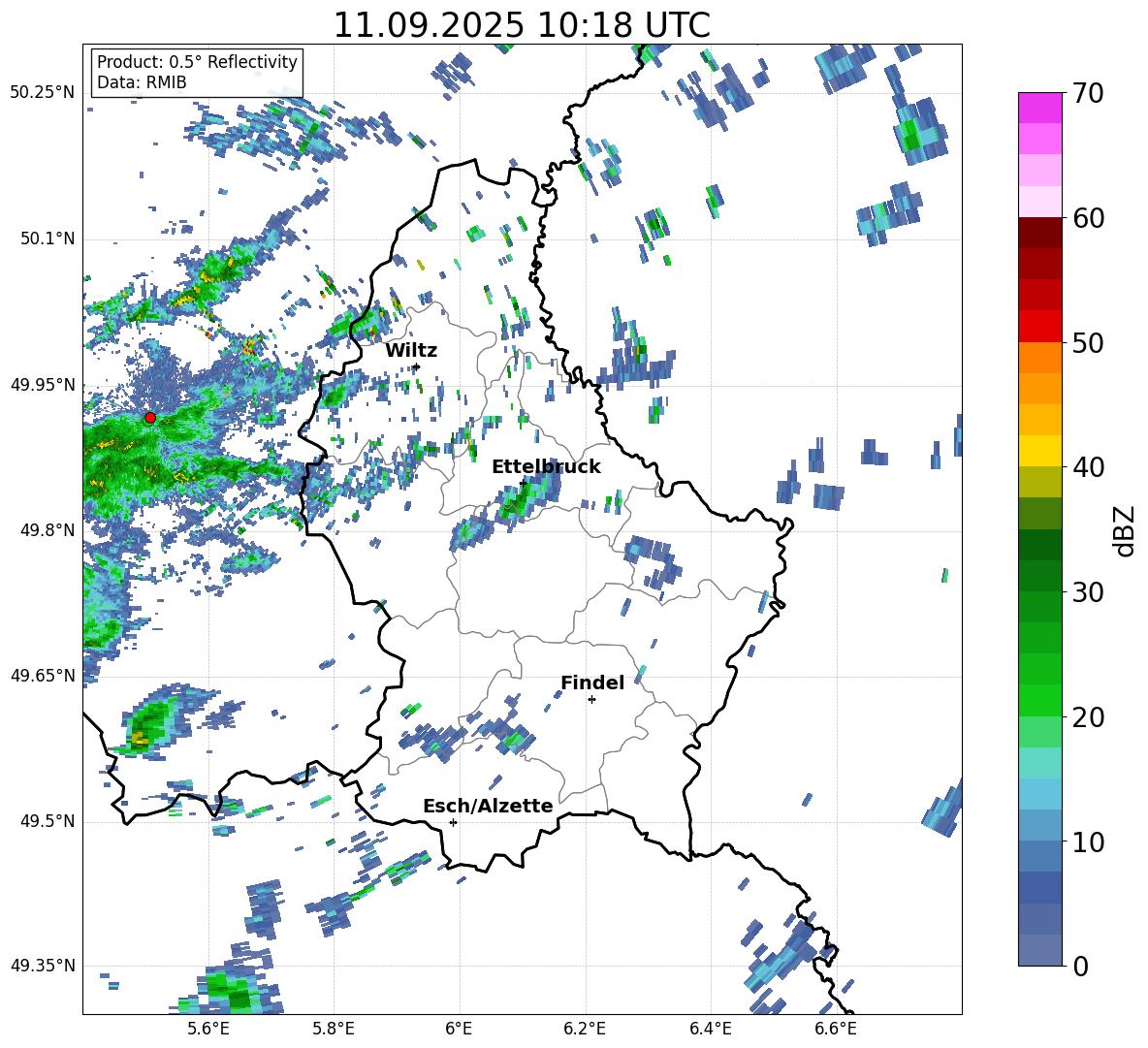Click the 49.95°N latitude label
Screen dimensions: 1148x1048
point(43,385)
